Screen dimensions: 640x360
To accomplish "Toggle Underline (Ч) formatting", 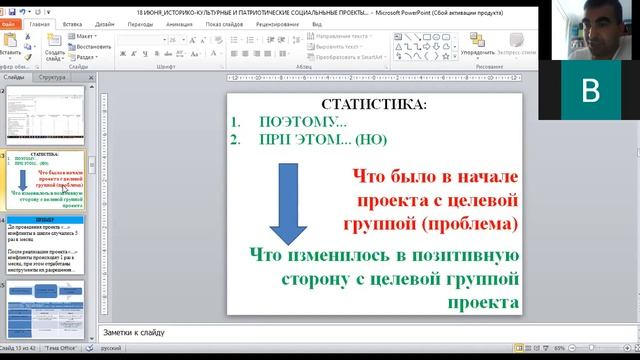I will pyautogui.click(x=145, y=53).
